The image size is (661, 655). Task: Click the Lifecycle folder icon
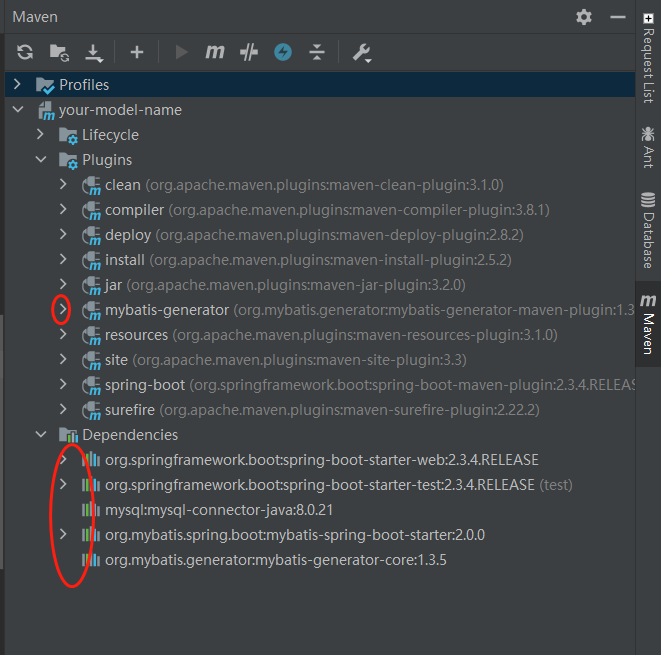pyautogui.click(x=68, y=136)
